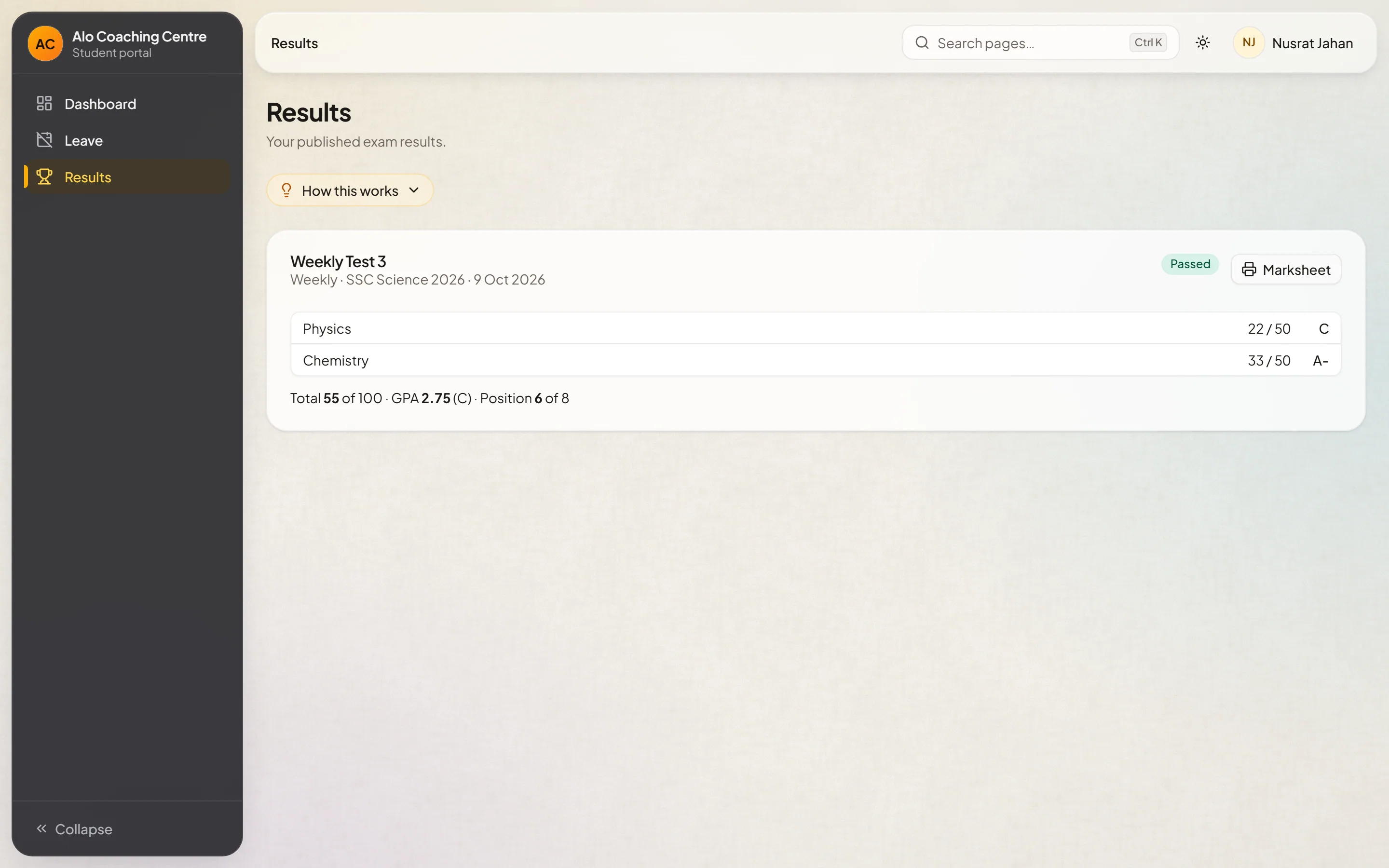Image resolution: width=1389 pixels, height=868 pixels.
Task: Click Weekly · SSC Science 2026 subtitle
Action: tap(418, 280)
